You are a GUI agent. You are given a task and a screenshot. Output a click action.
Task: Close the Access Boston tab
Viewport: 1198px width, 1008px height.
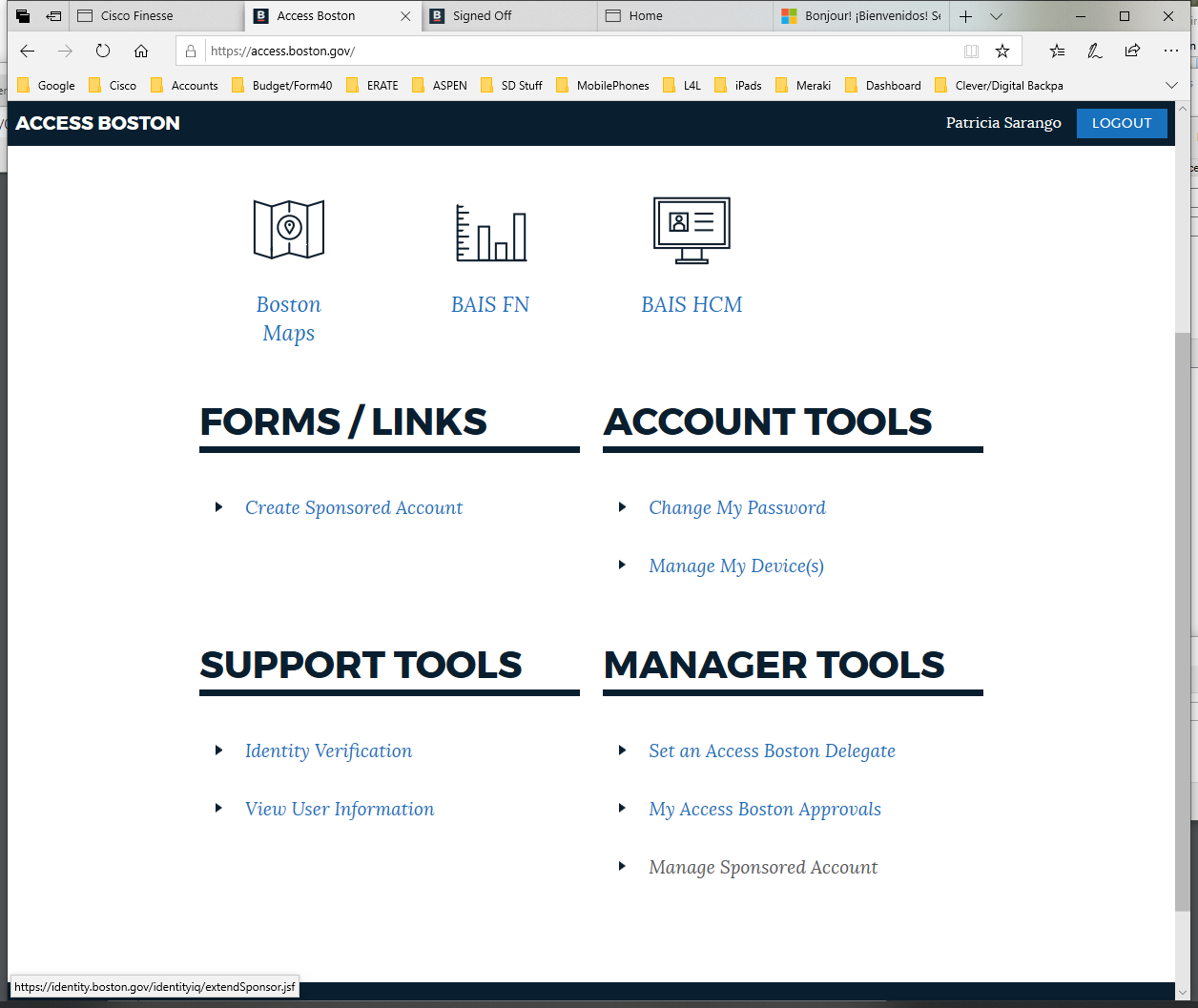coord(405,16)
